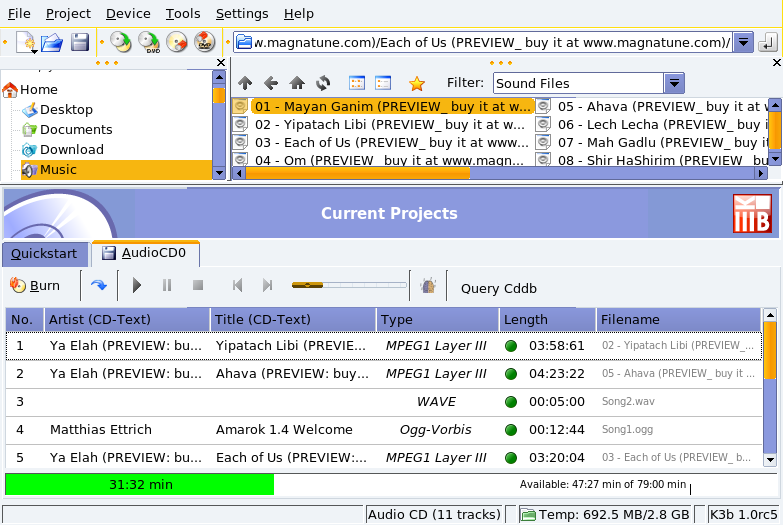Sort tracks by Artist (CD-Text) column
783x525 pixels.
(x=127, y=320)
